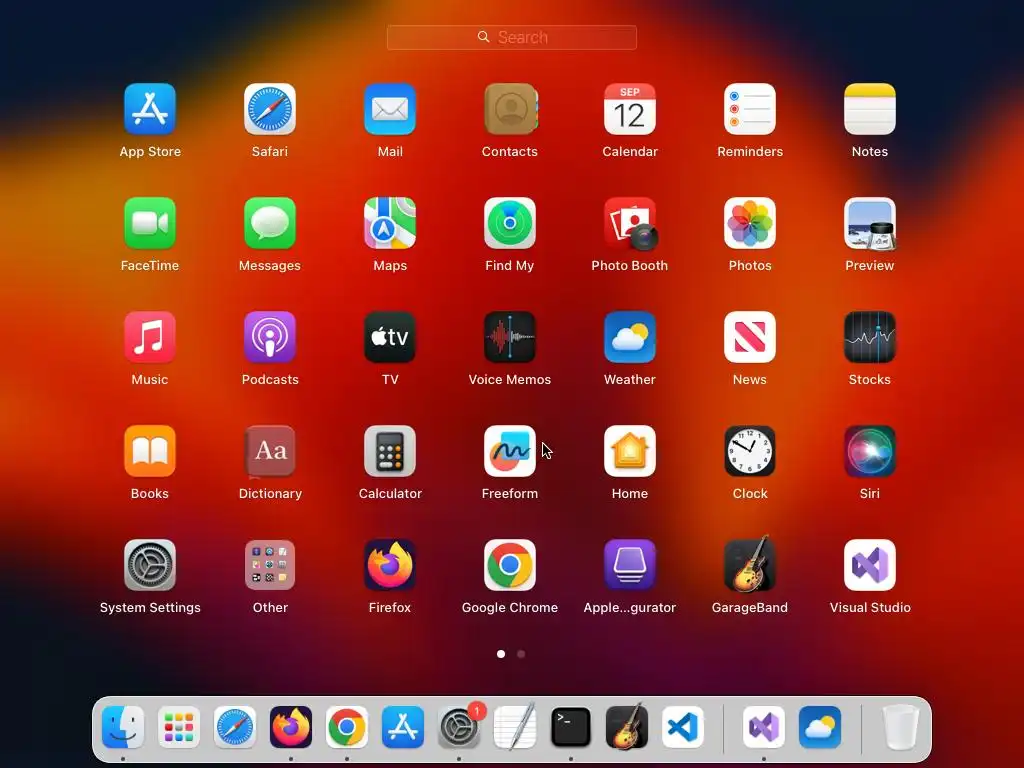Viewport: 1024px width, 768px height.
Task: Open Weather from the Dock
Action: (820, 727)
